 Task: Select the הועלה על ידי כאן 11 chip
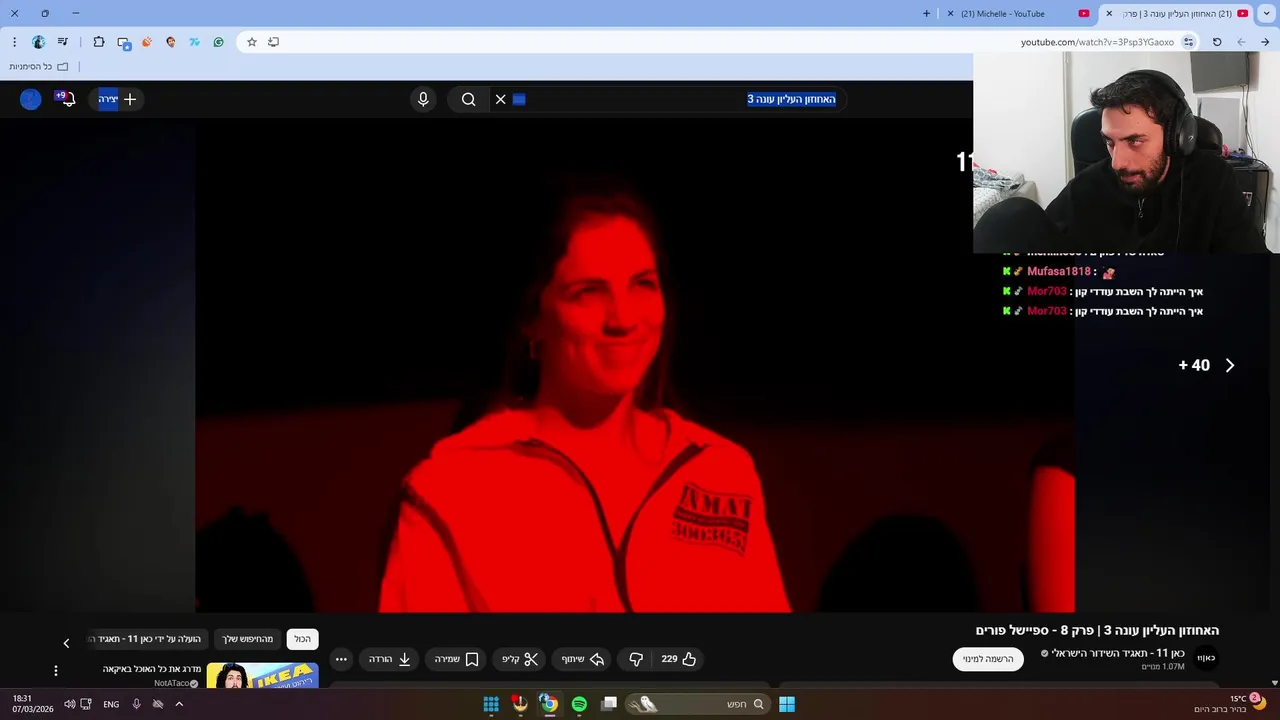[x=148, y=639]
